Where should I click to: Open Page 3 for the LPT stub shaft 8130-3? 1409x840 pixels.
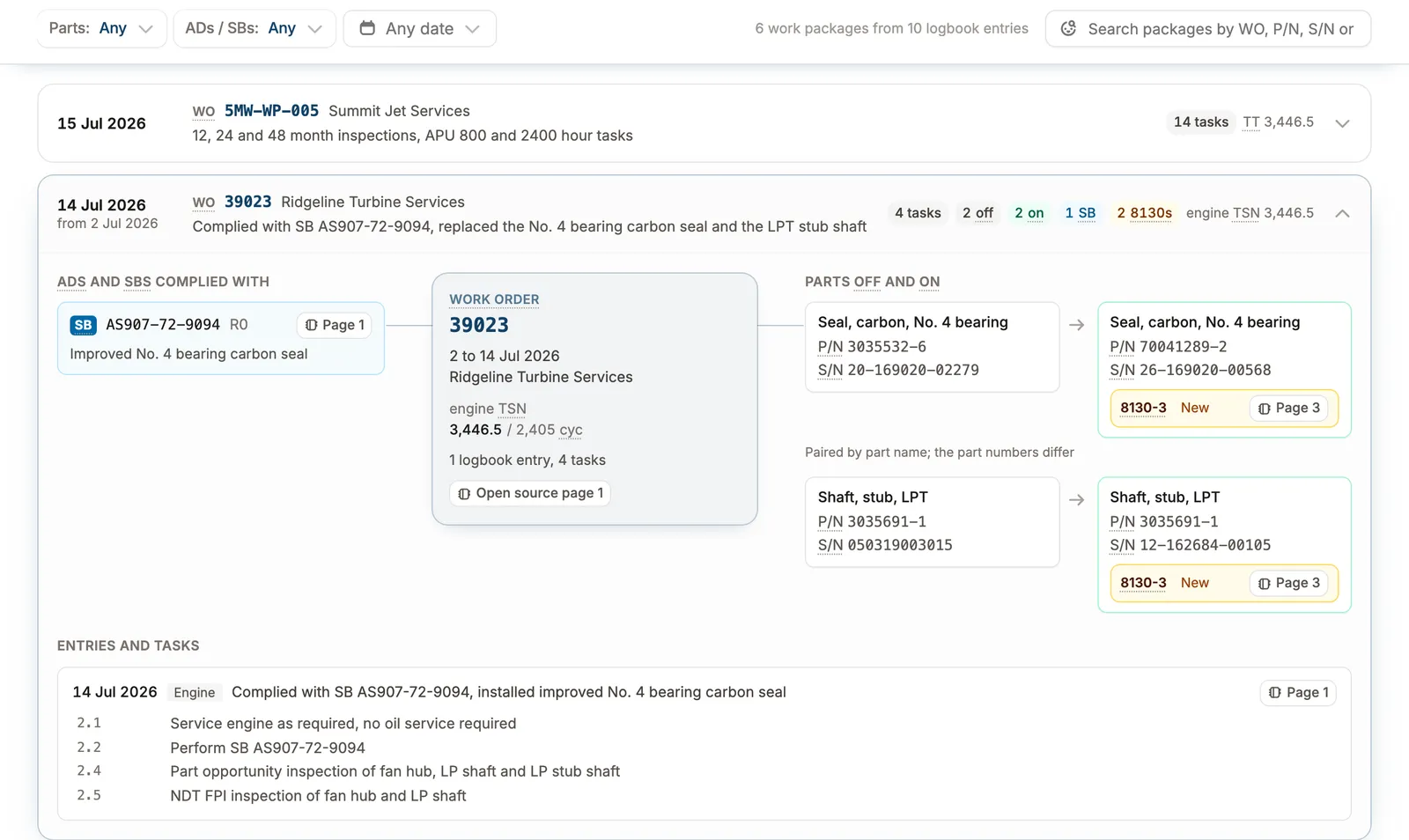coord(1288,583)
